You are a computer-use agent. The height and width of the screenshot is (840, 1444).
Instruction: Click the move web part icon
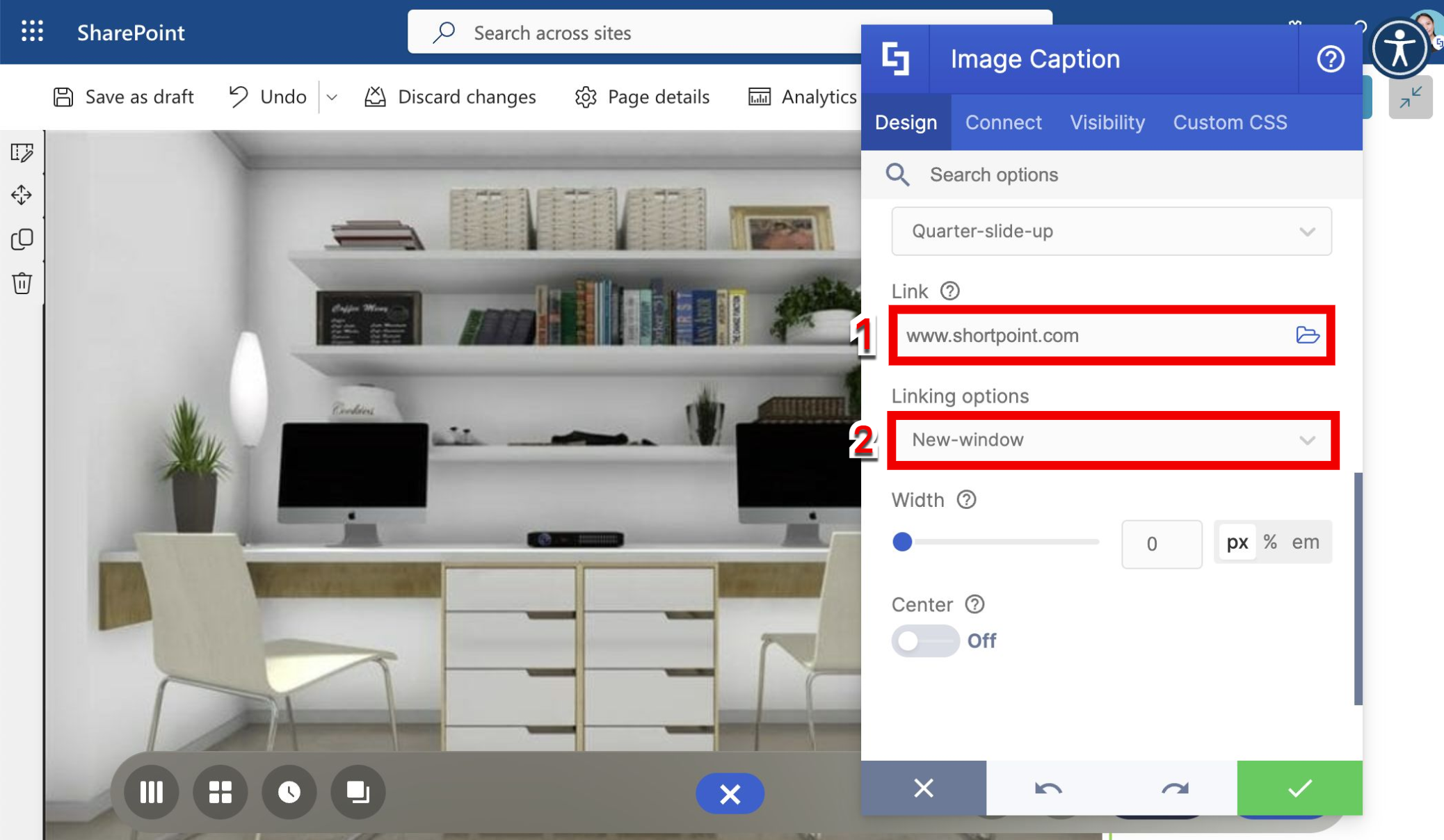[x=22, y=195]
